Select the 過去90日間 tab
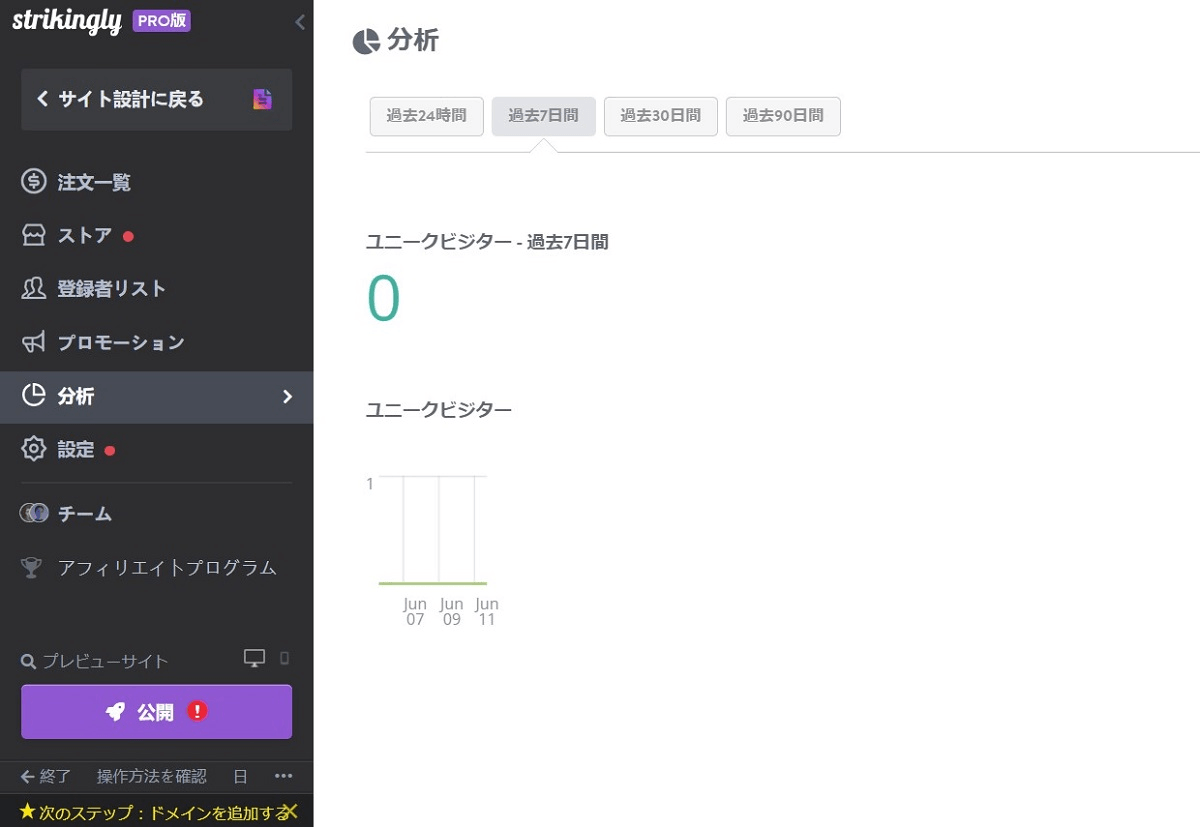This screenshot has height=827, width=1200. coord(783,116)
